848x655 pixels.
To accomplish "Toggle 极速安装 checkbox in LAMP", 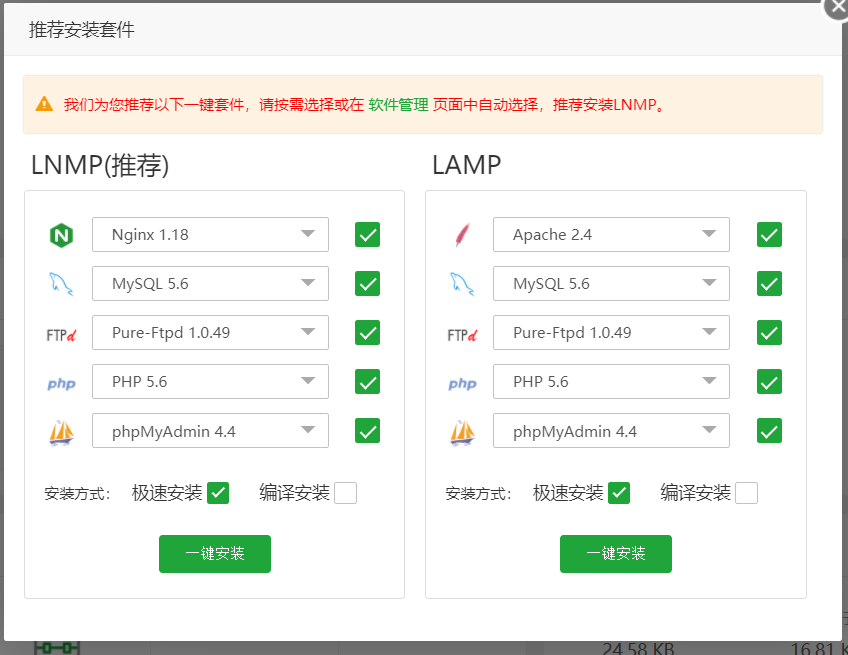I will 619,493.
